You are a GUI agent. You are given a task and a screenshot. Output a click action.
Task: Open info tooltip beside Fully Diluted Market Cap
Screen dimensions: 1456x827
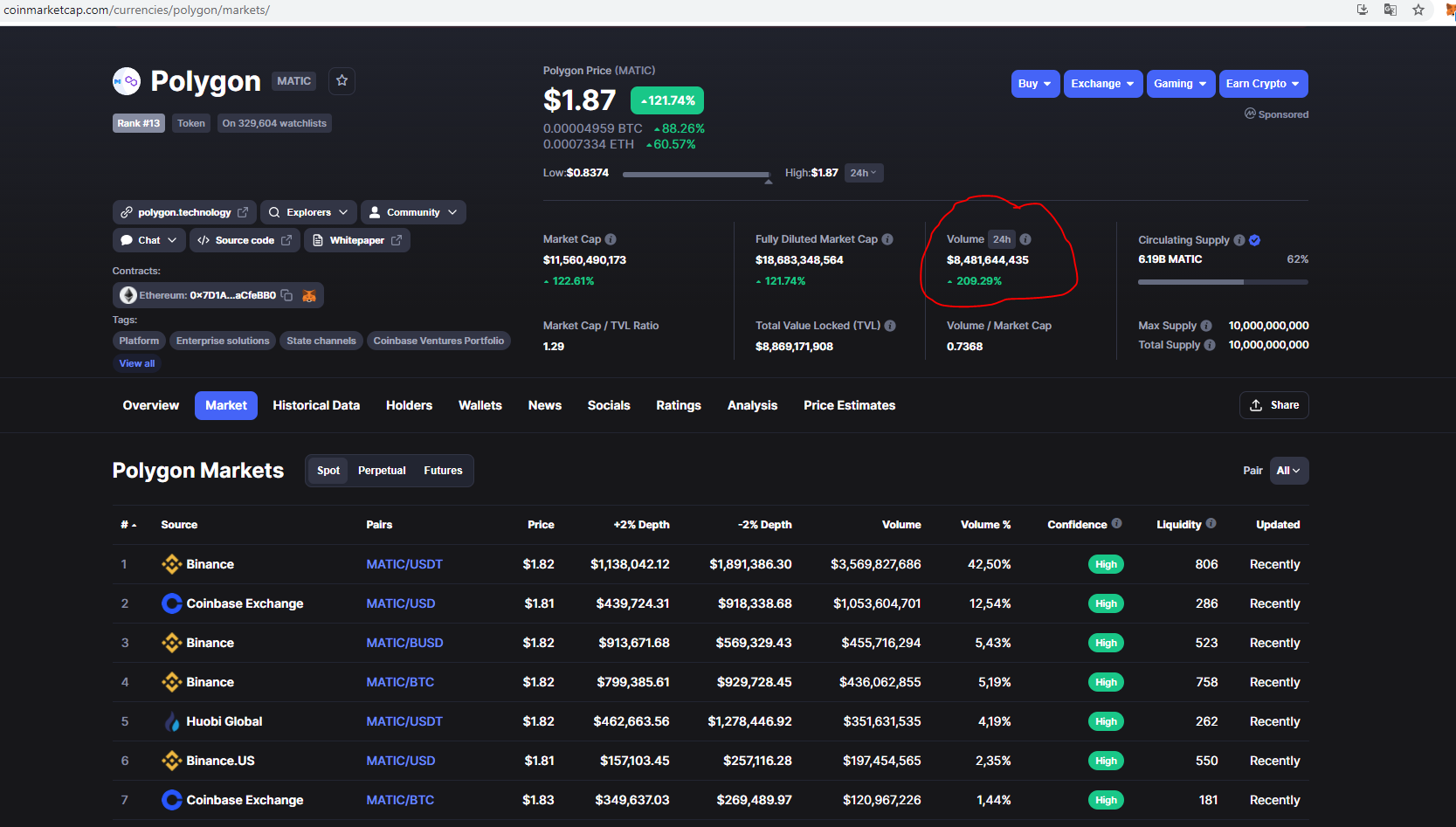887,239
